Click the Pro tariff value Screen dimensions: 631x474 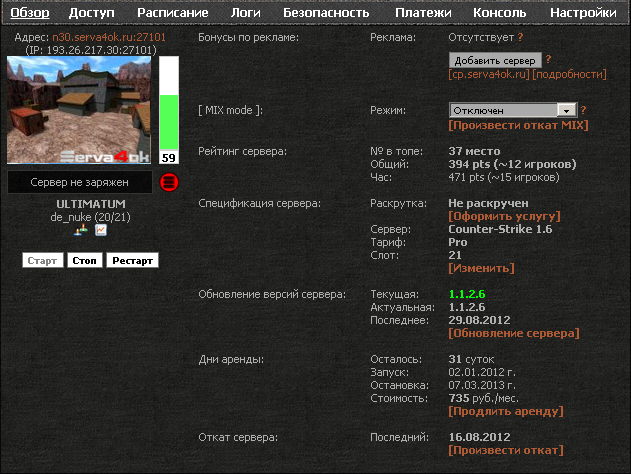tap(458, 242)
